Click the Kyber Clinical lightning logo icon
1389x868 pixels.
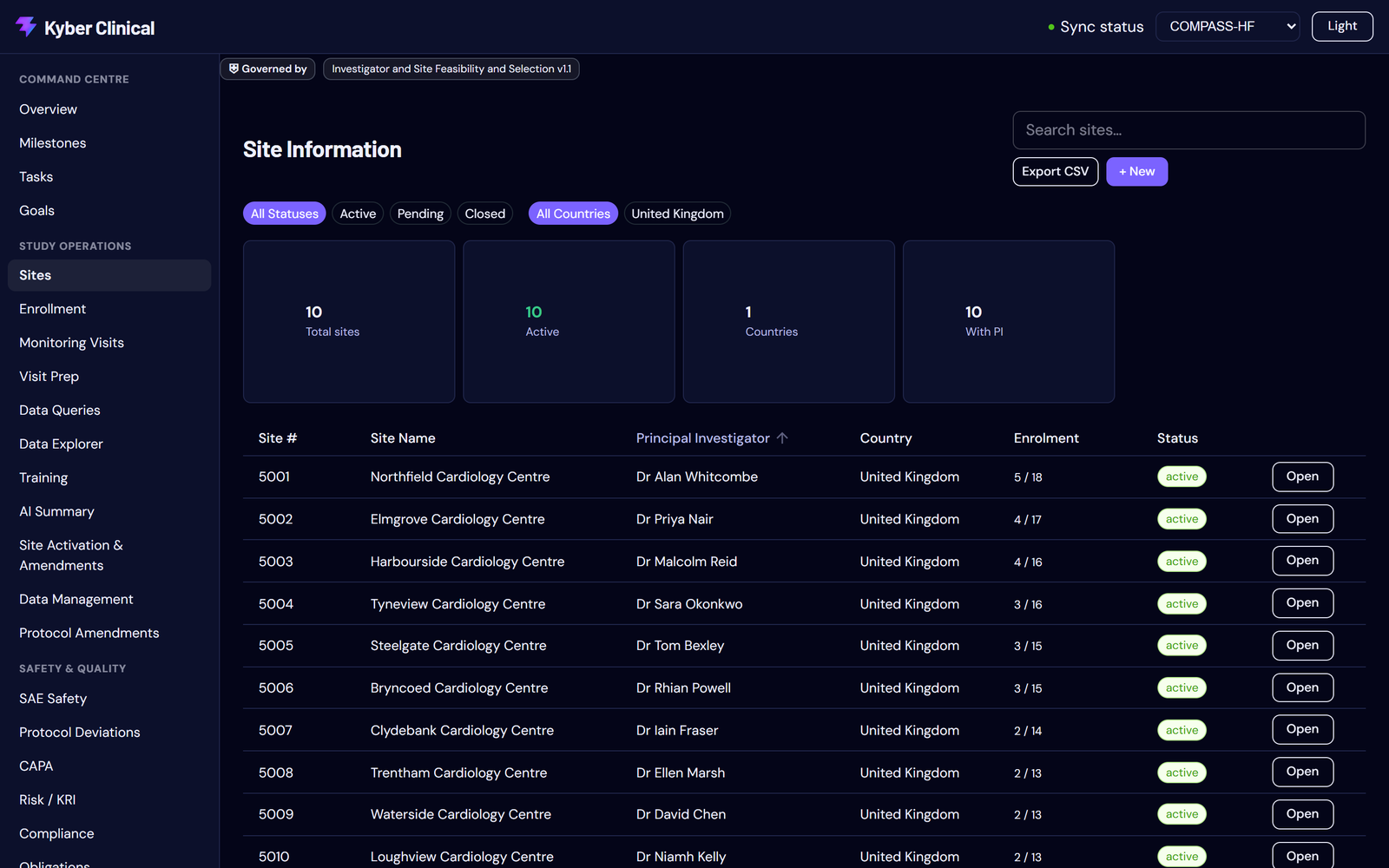tap(26, 27)
